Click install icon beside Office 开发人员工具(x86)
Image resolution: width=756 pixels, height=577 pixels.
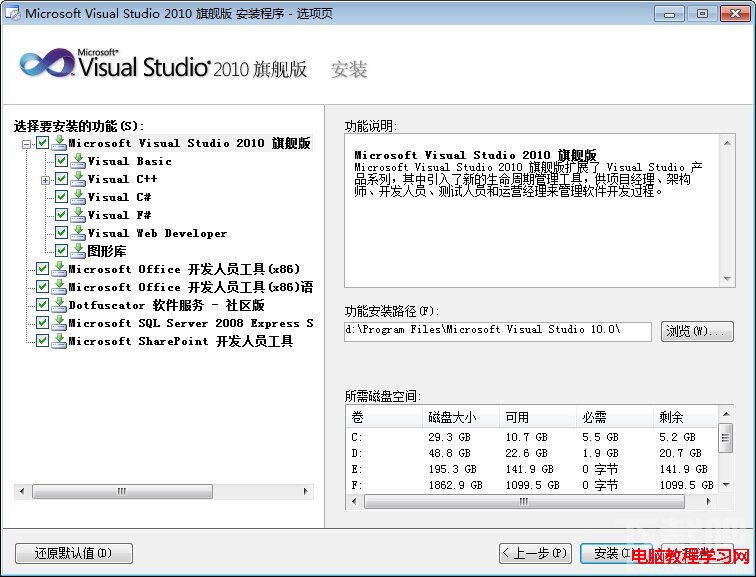point(59,269)
